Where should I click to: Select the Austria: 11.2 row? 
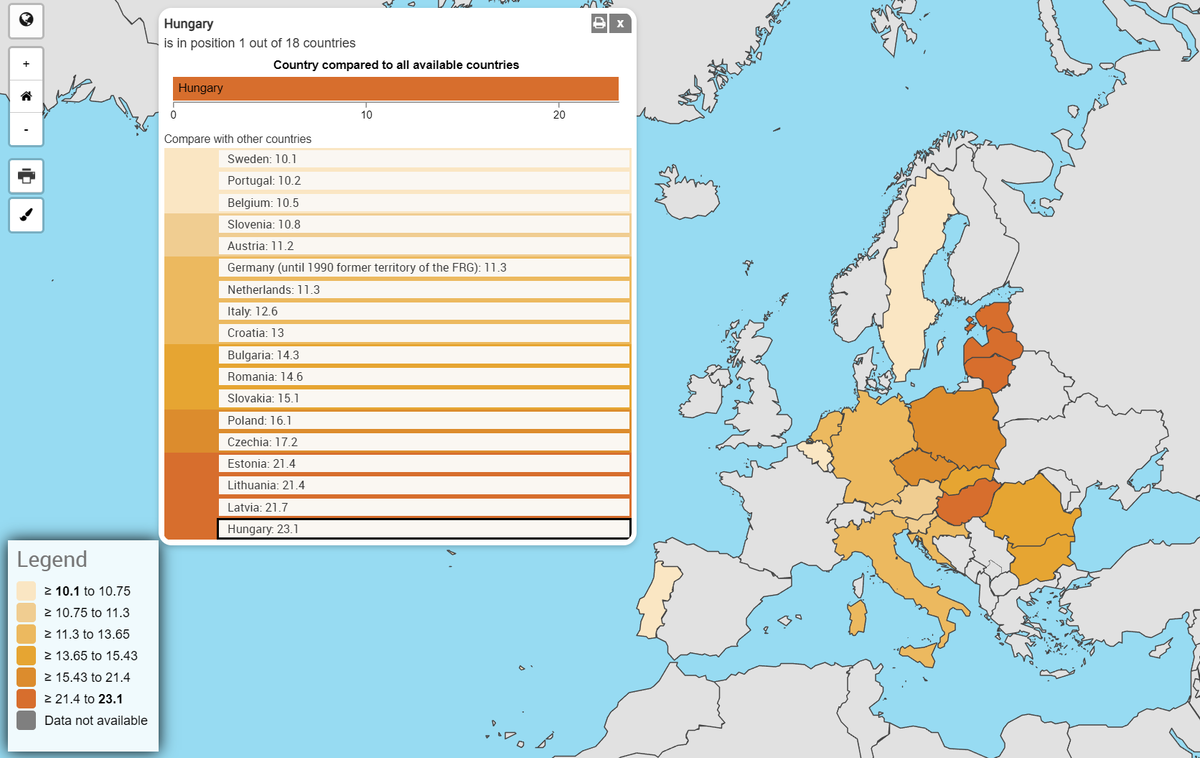[424, 246]
